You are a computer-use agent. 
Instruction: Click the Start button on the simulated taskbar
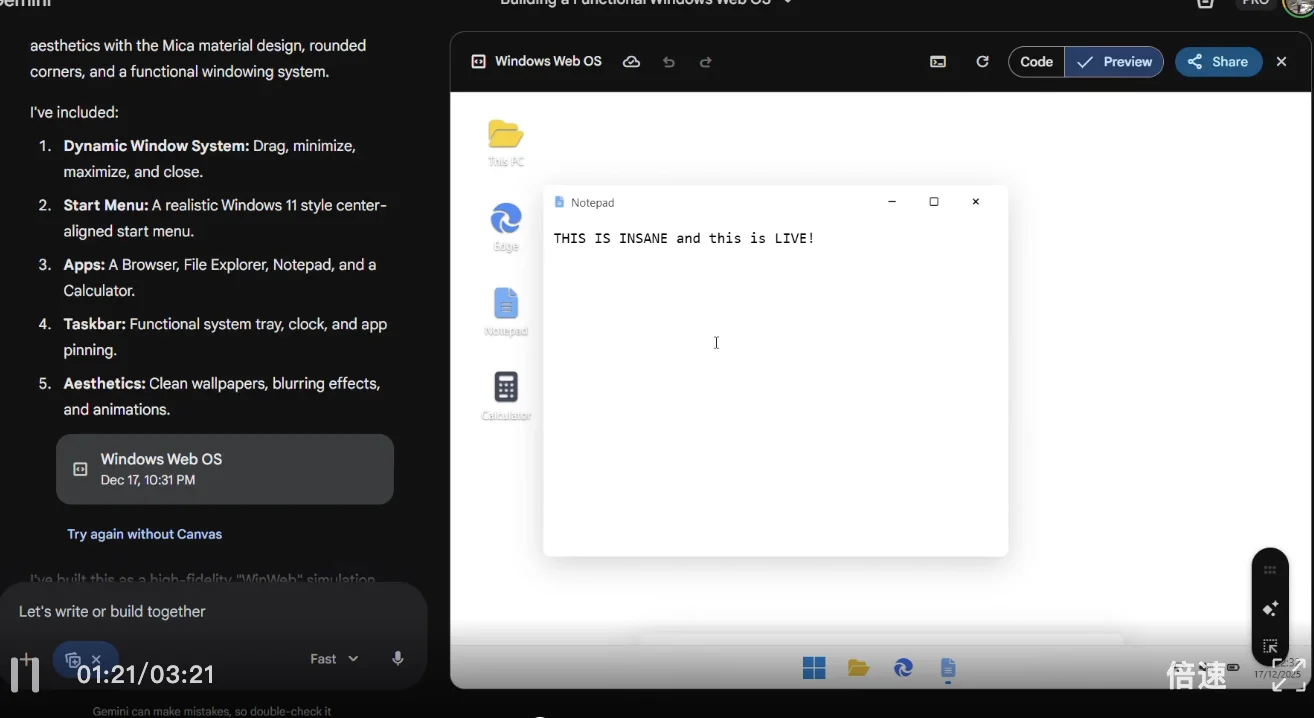click(814, 667)
